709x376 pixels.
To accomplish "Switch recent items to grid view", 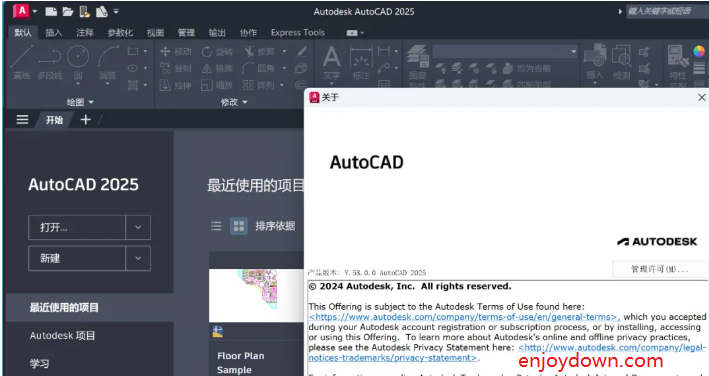I will coord(239,226).
